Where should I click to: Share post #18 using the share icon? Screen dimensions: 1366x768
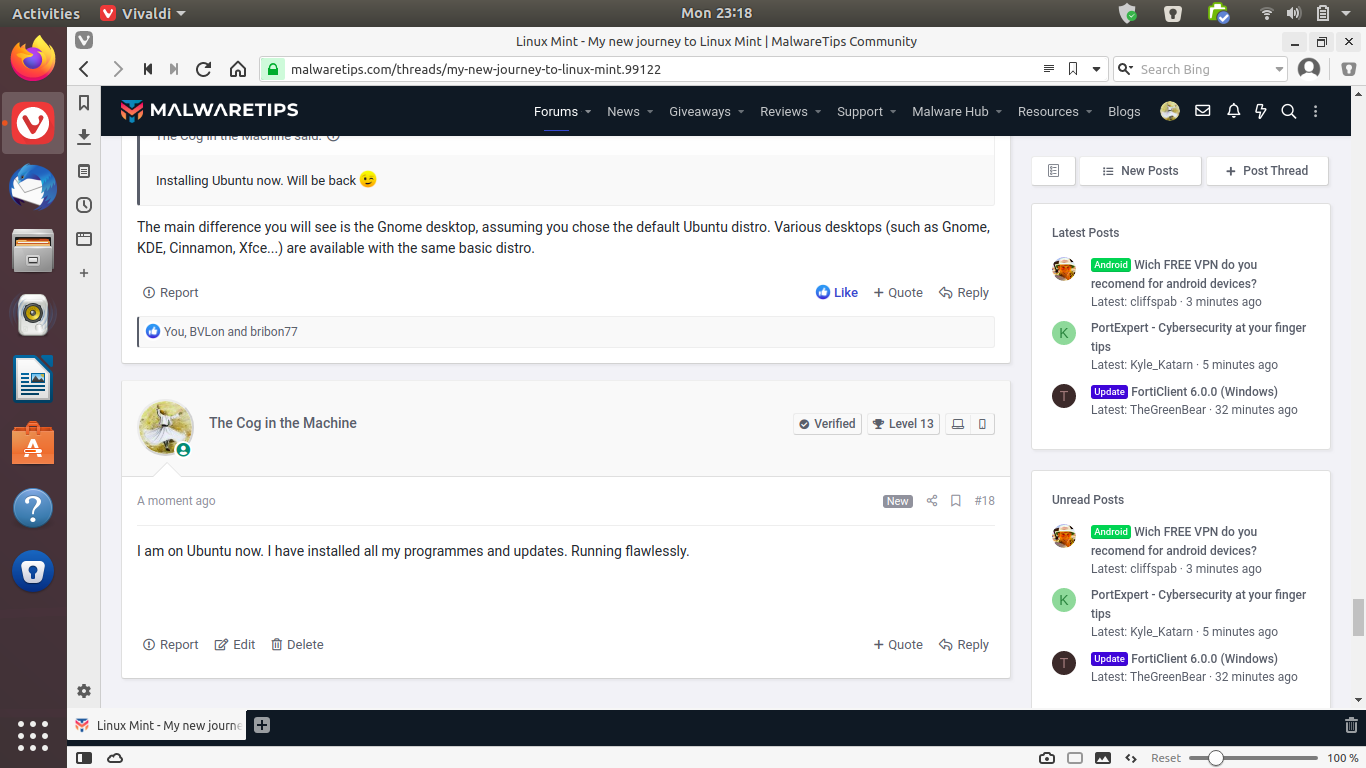point(932,501)
